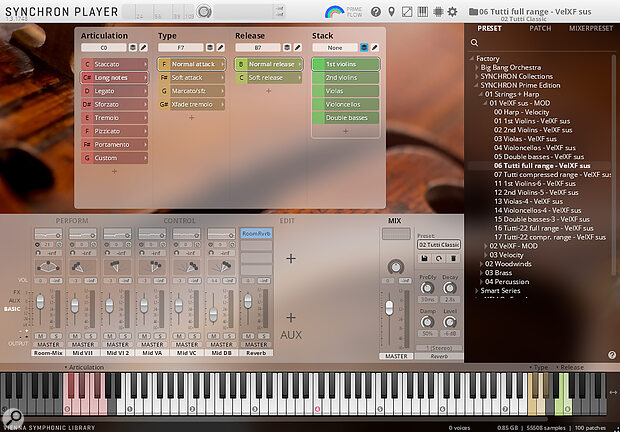620x432 pixels.
Task: Select the Staccato articulation
Action: pyautogui.click(x=115, y=64)
